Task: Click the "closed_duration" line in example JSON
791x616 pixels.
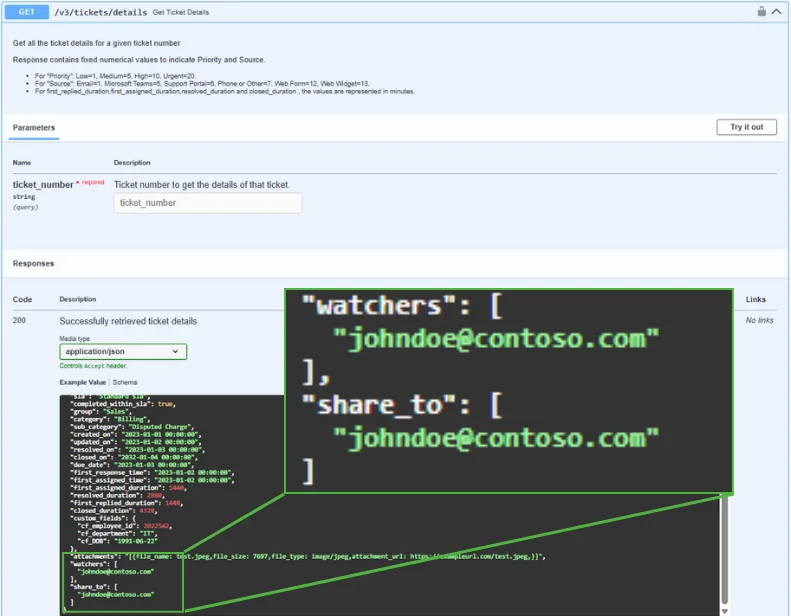Action: 114,511
